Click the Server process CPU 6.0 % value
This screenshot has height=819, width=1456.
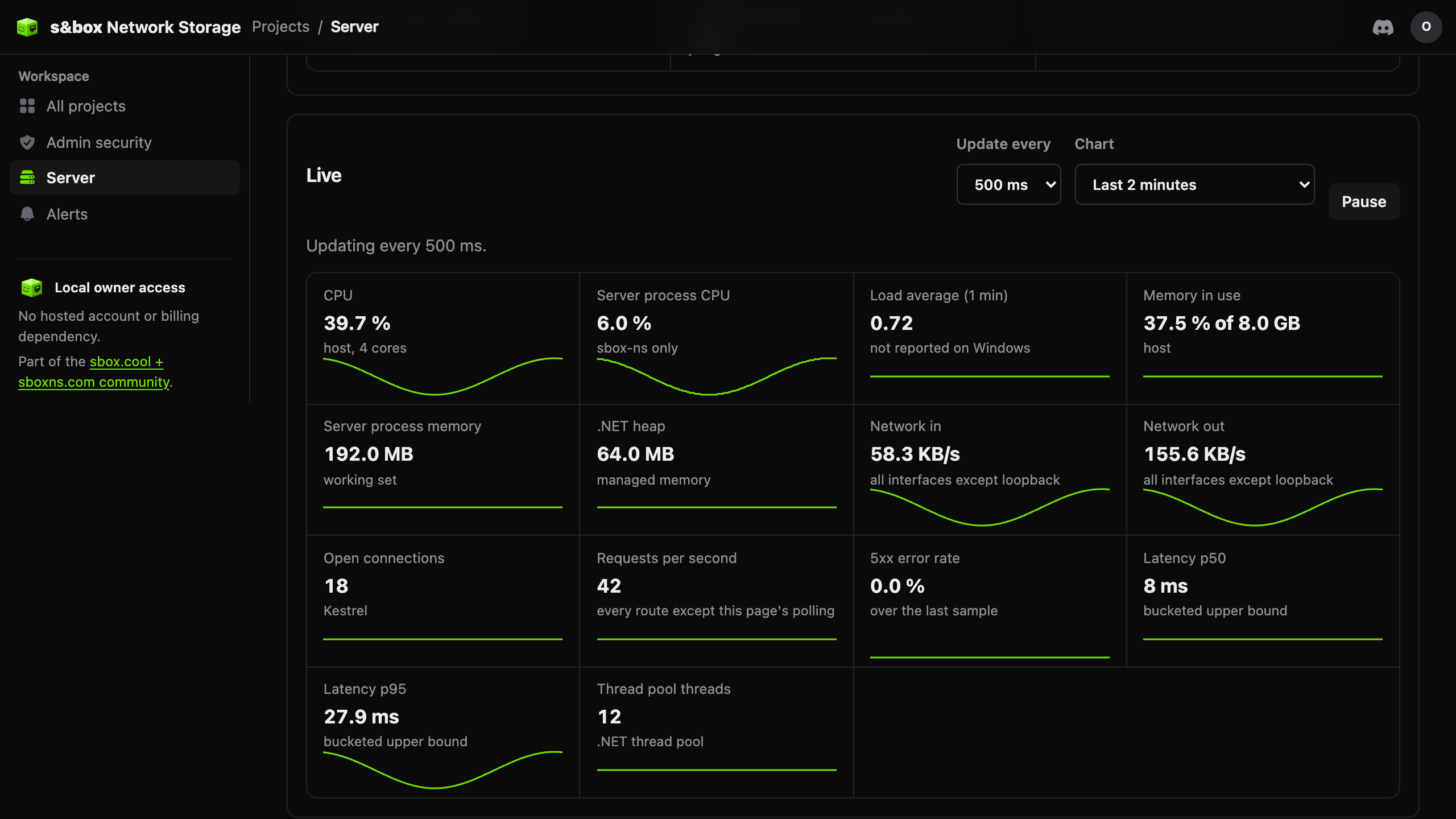624,323
